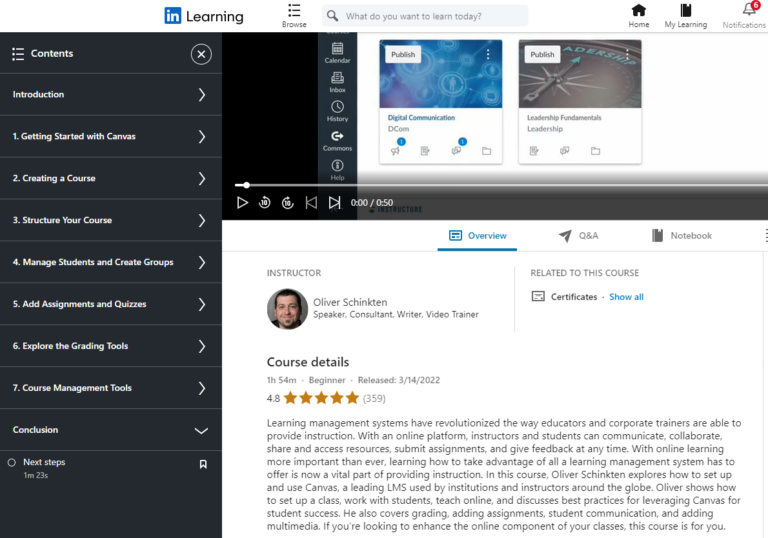The image size is (768, 538).
Task: Switch to the Q&A tab
Action: pos(578,236)
